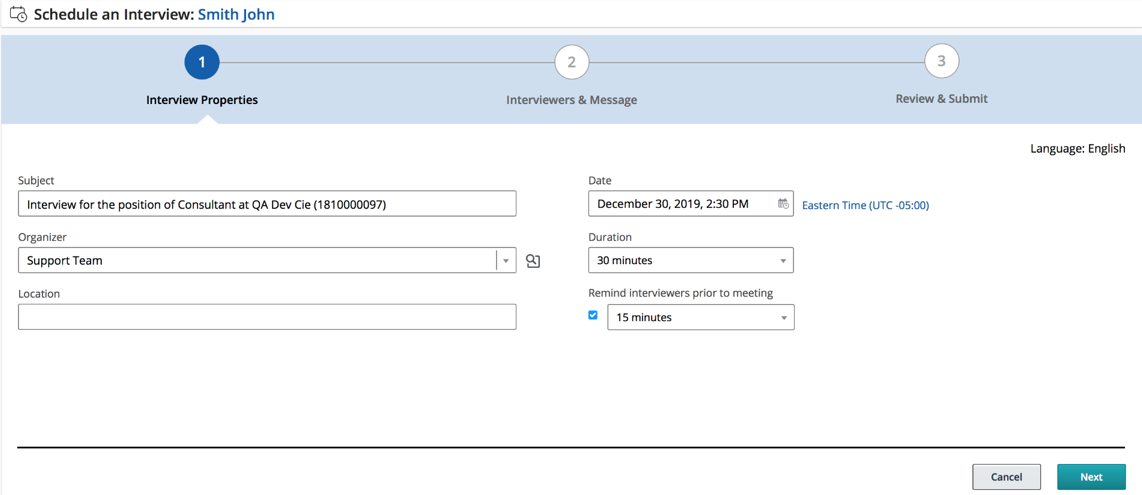Screen dimensions: 1142x495
Task: Go to step 3 circle
Action: point(941,62)
